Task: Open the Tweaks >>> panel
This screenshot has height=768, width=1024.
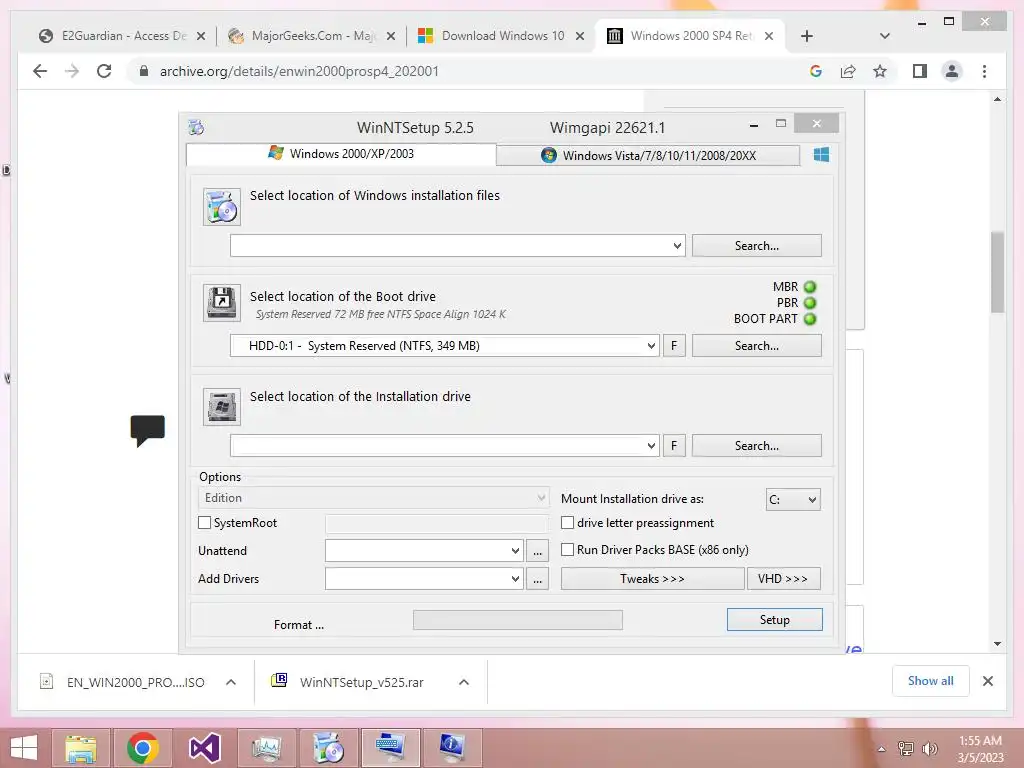Action: [652, 579]
